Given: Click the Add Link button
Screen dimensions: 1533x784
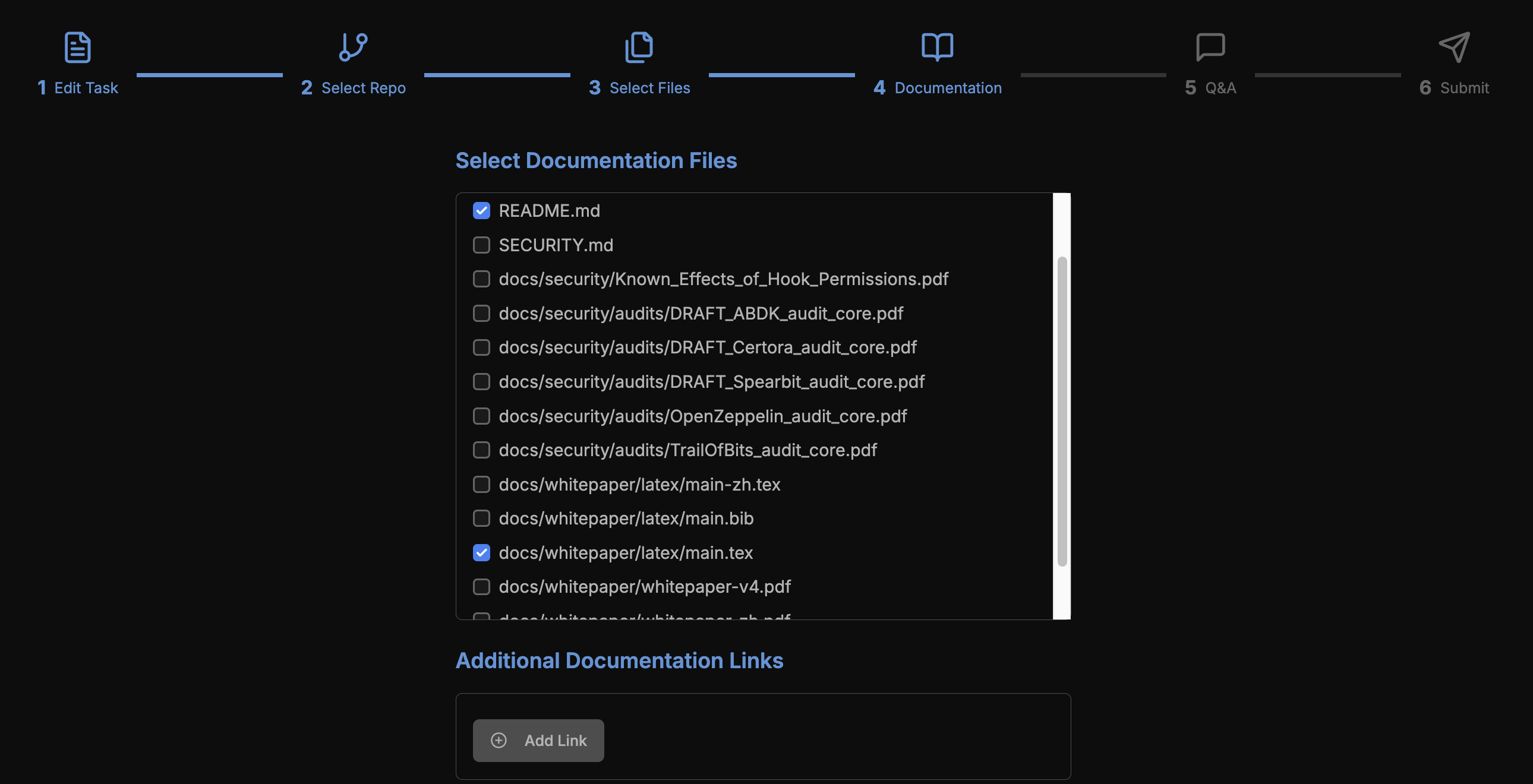Looking at the screenshot, I should click(537, 741).
